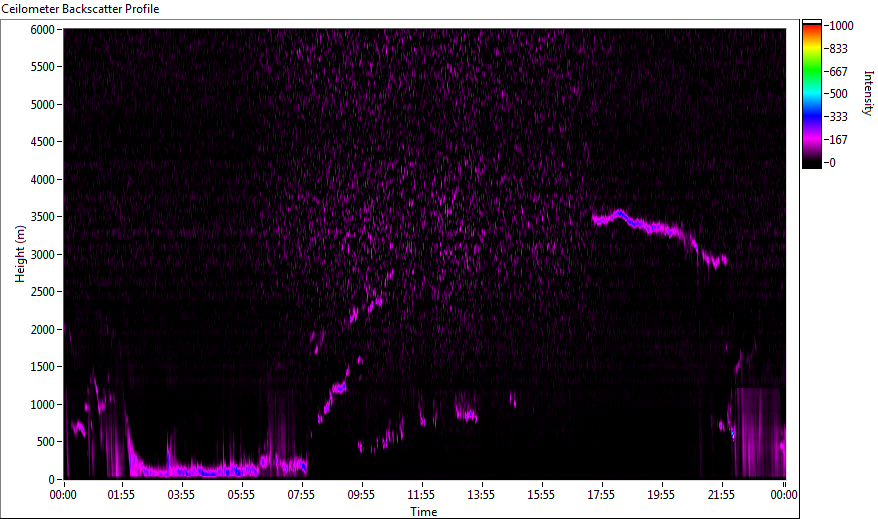Select the 167 intensity scale marker

point(838,140)
